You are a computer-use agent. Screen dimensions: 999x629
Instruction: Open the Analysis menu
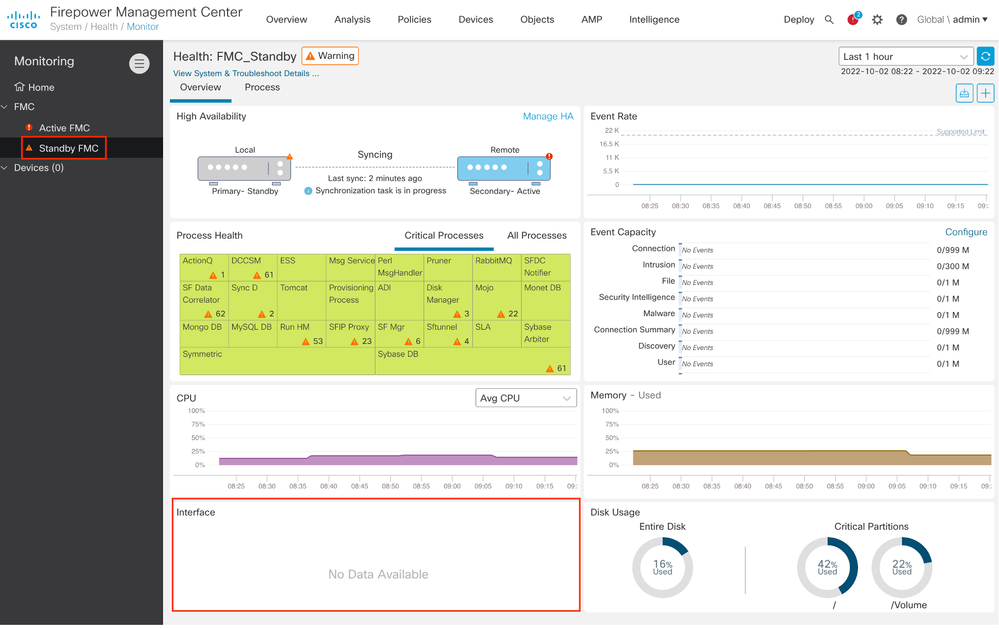click(352, 20)
